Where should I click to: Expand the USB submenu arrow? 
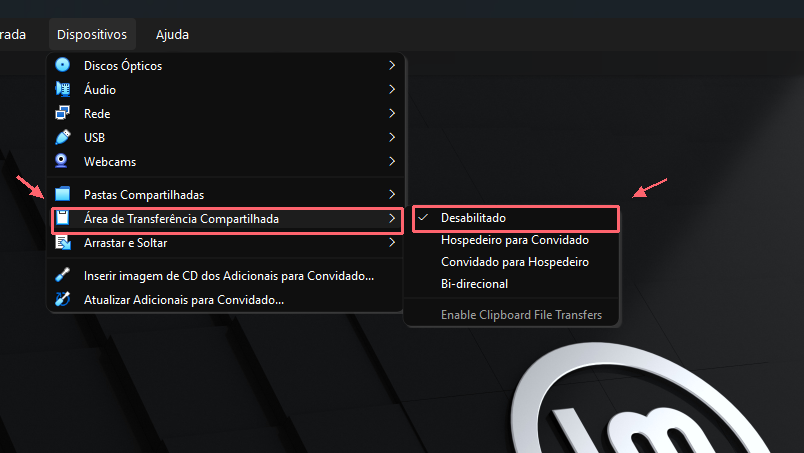(392, 137)
